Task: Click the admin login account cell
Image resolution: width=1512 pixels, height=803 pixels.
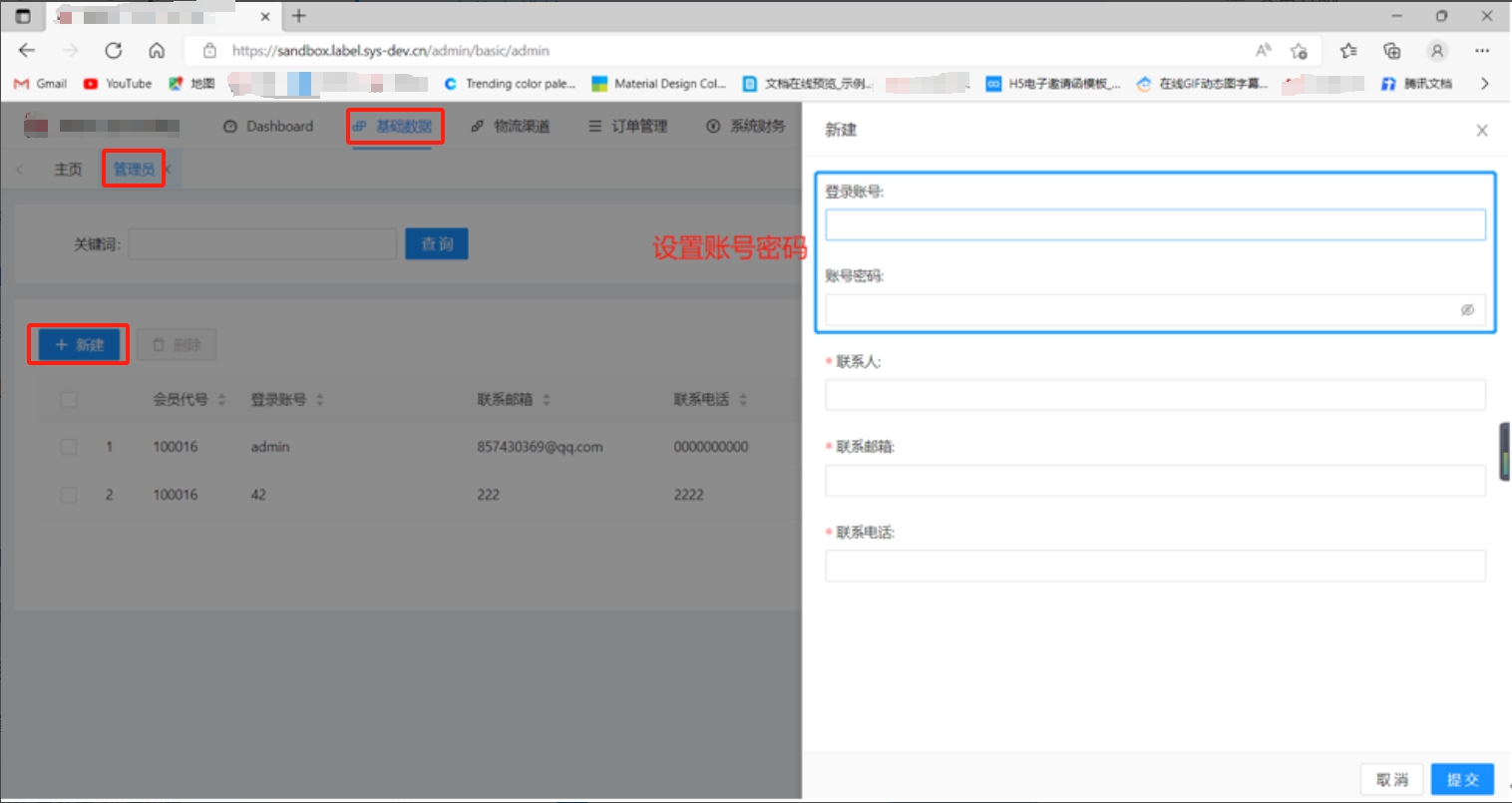Action: 270,447
